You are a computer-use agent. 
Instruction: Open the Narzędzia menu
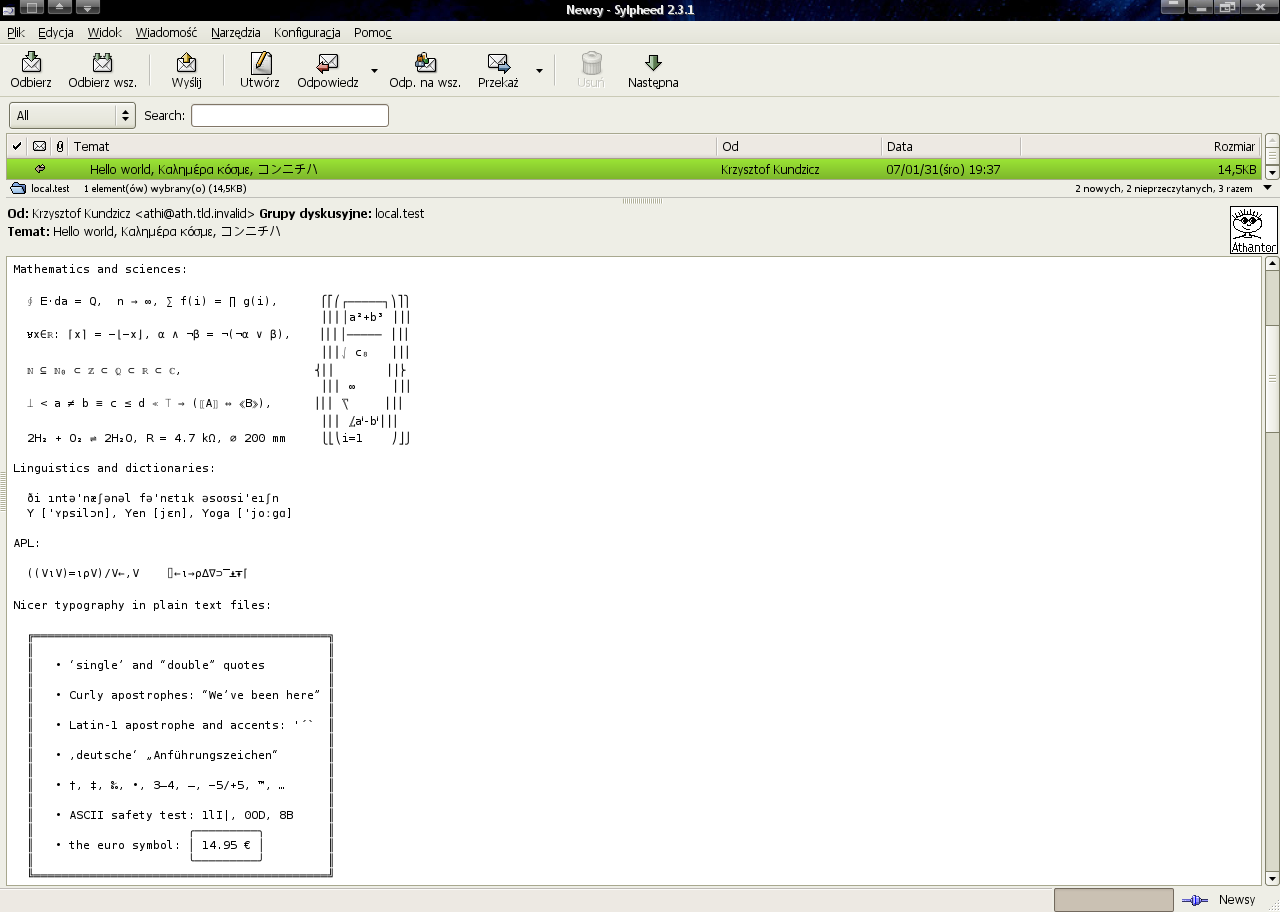click(x=236, y=32)
